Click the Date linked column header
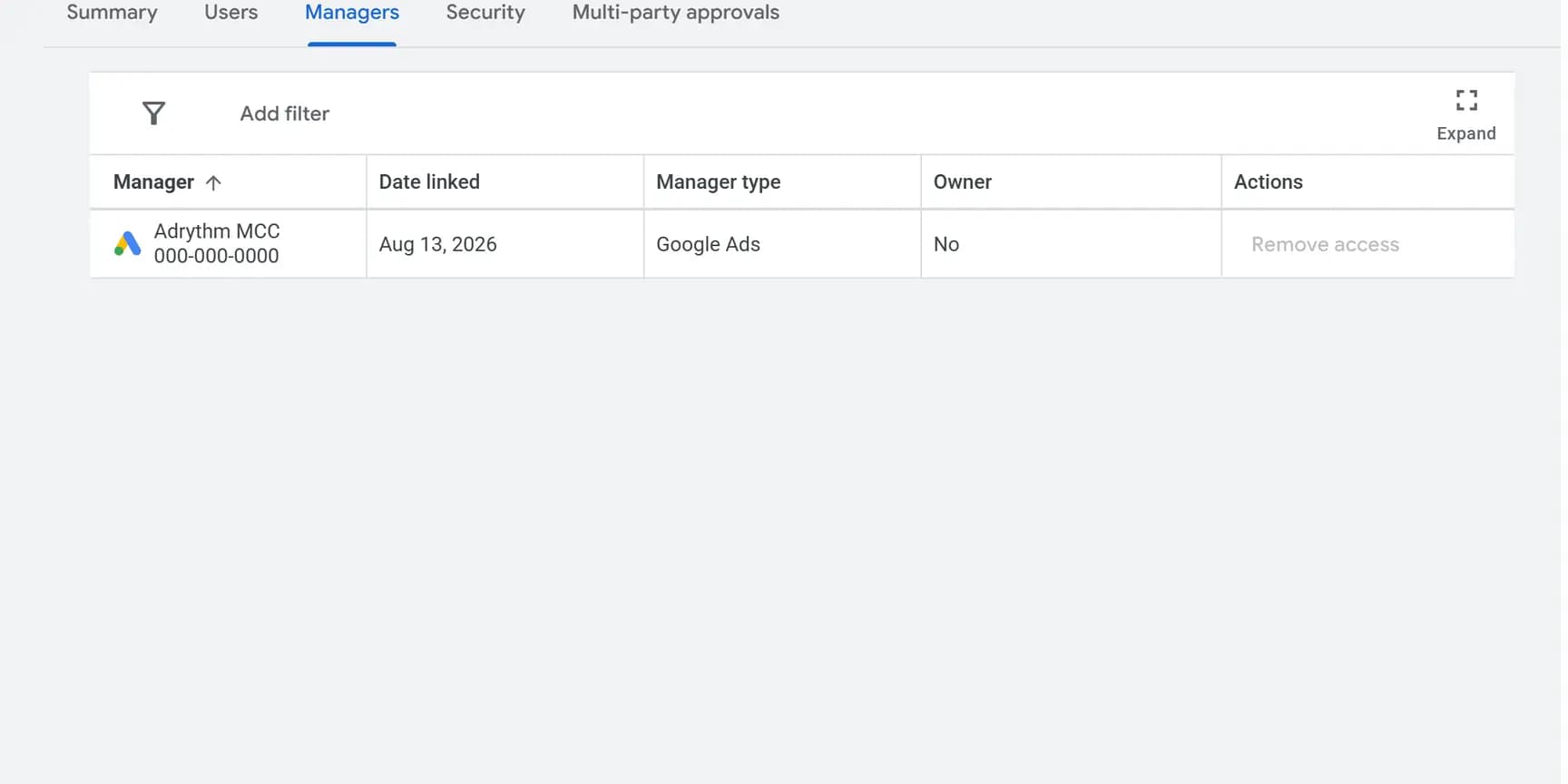1568x784 pixels. coord(429,181)
